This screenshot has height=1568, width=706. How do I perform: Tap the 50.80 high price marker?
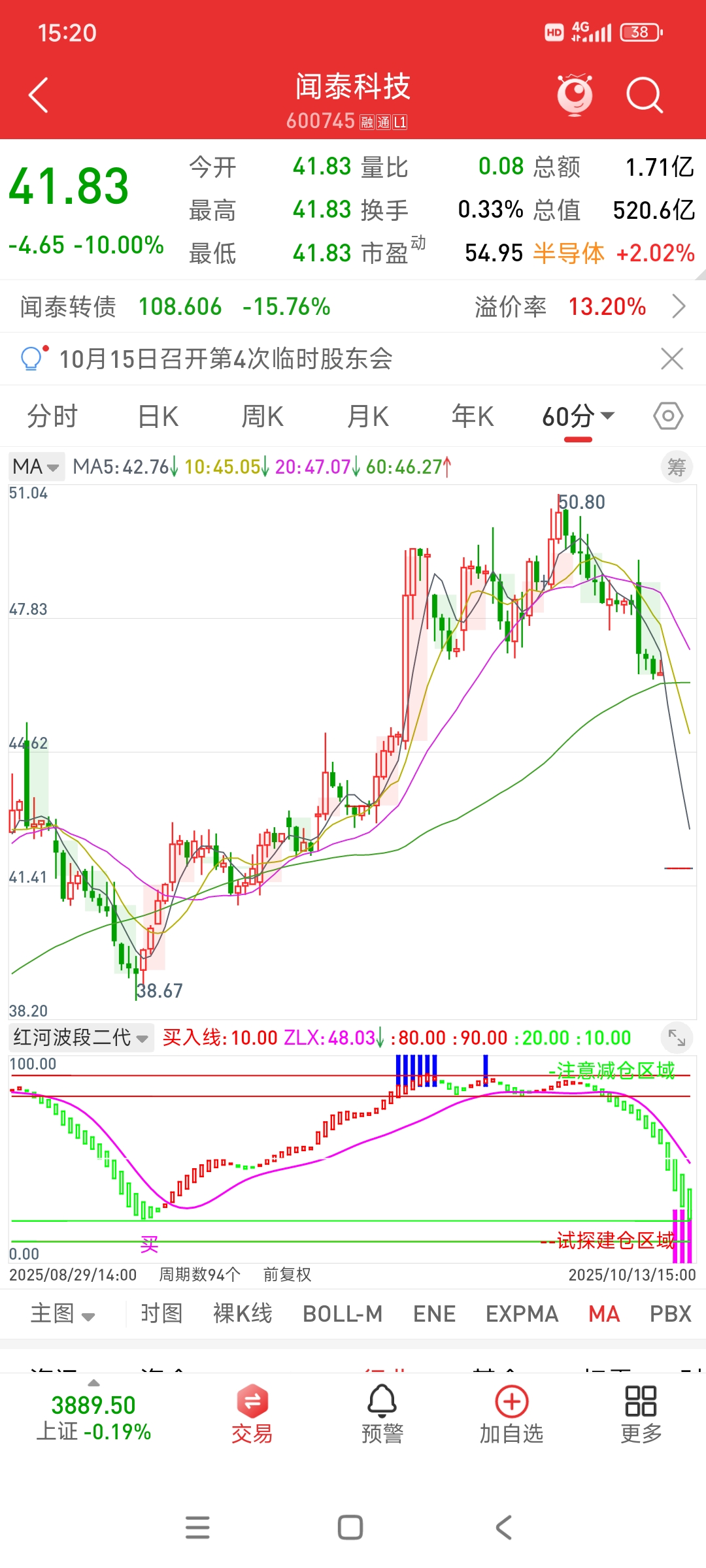point(582,502)
